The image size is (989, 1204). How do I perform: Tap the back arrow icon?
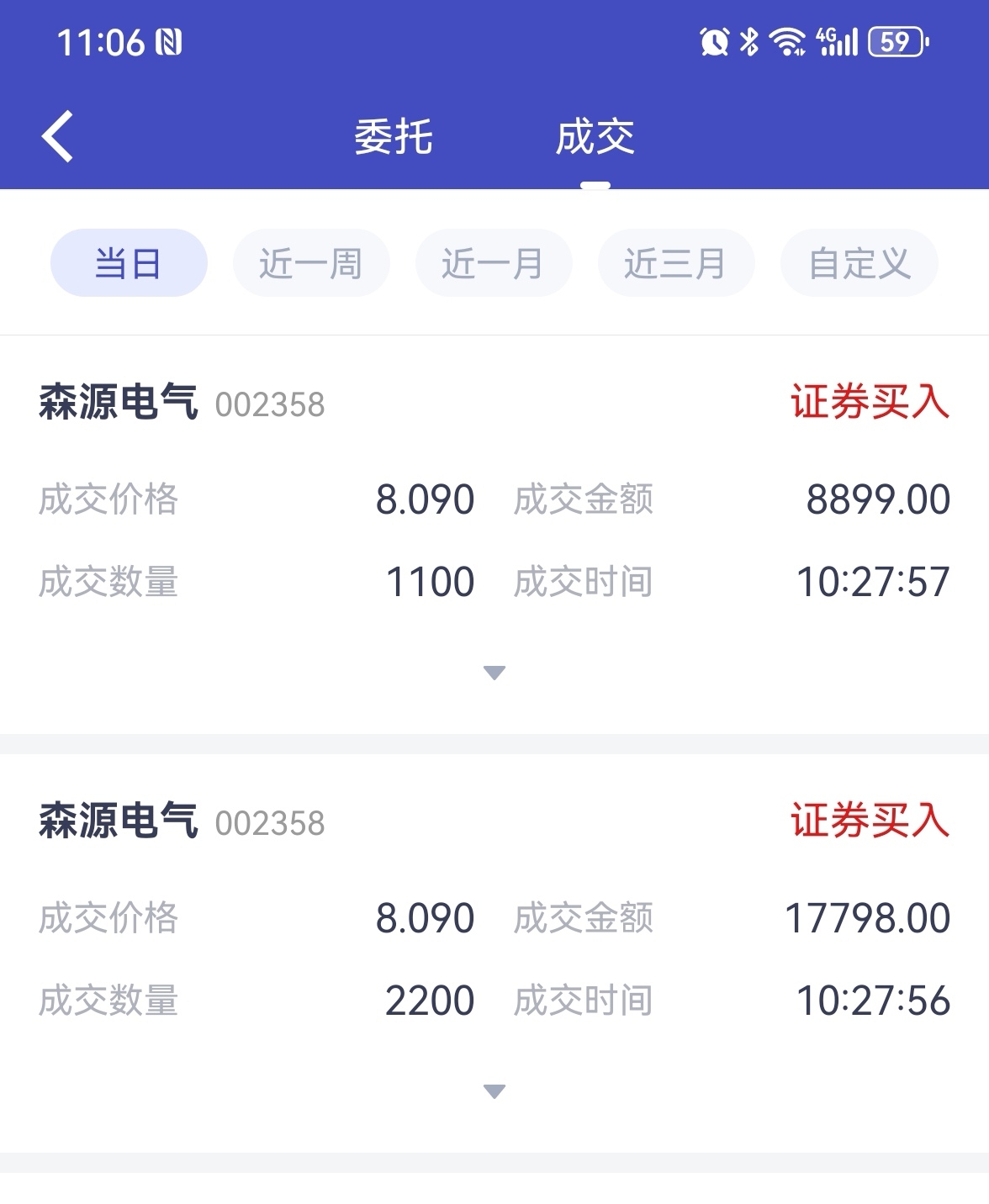click(57, 136)
